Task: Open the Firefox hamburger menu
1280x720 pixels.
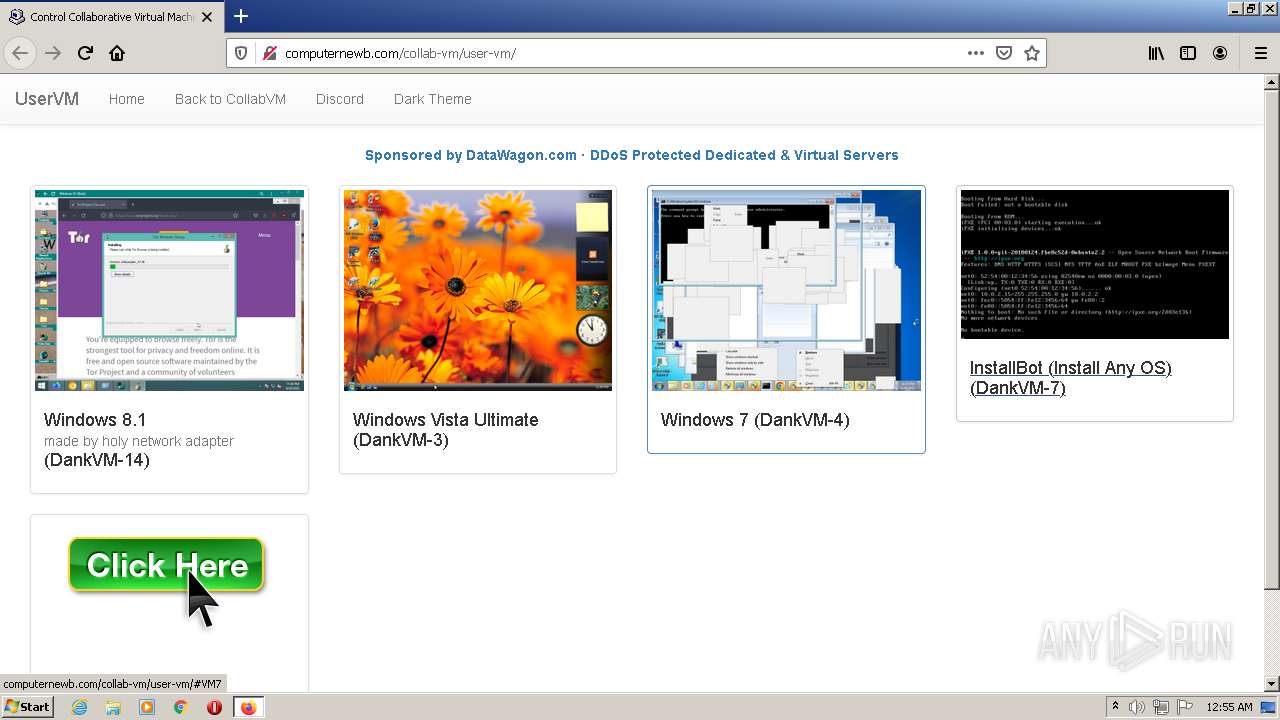Action: (x=1260, y=53)
